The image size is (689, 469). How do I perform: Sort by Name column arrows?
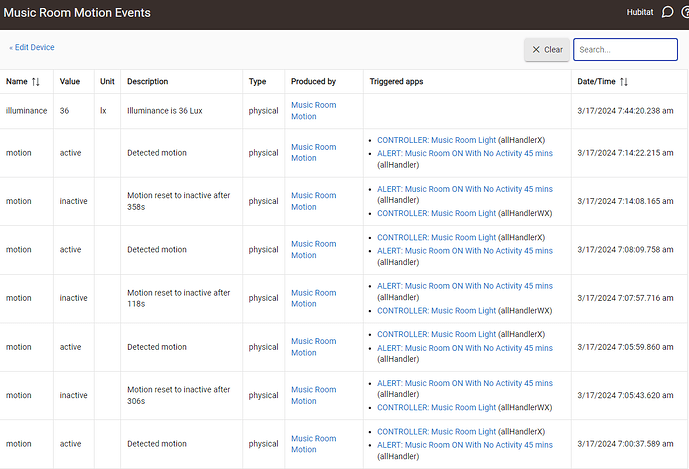(x=36, y=82)
